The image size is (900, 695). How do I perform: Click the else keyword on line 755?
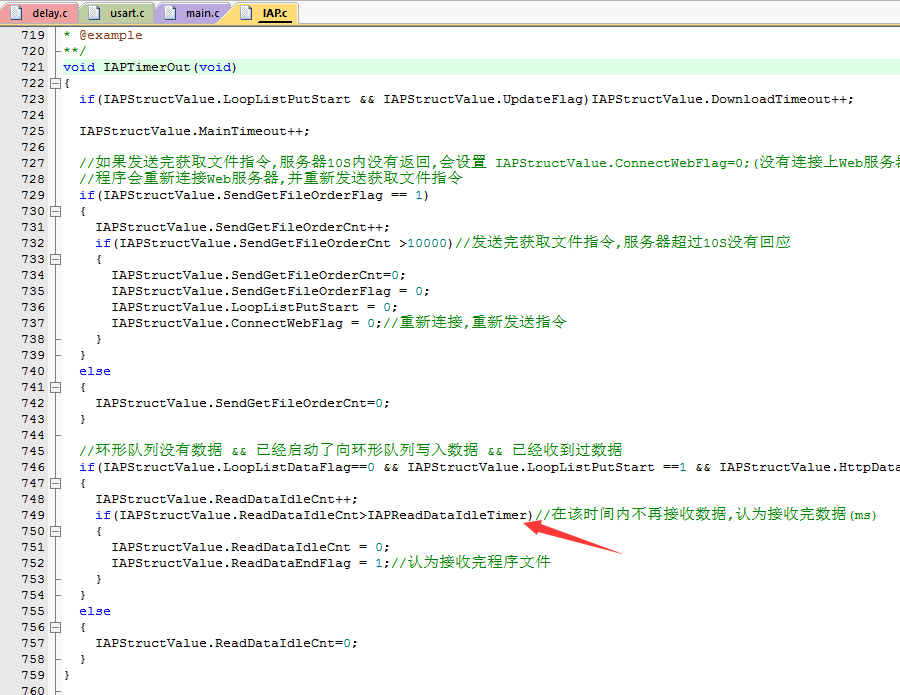(x=95, y=611)
